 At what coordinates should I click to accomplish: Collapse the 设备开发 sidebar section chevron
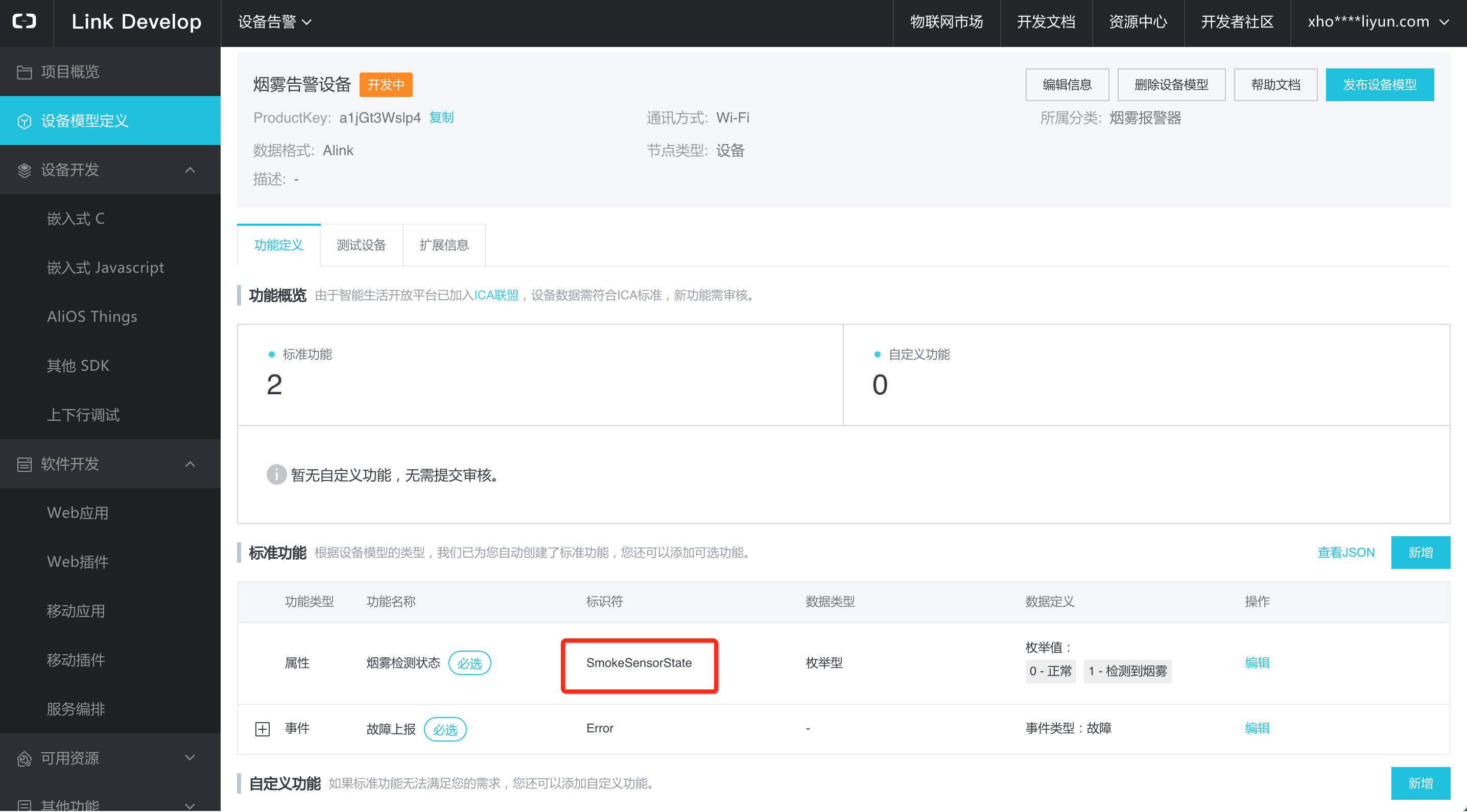190,170
